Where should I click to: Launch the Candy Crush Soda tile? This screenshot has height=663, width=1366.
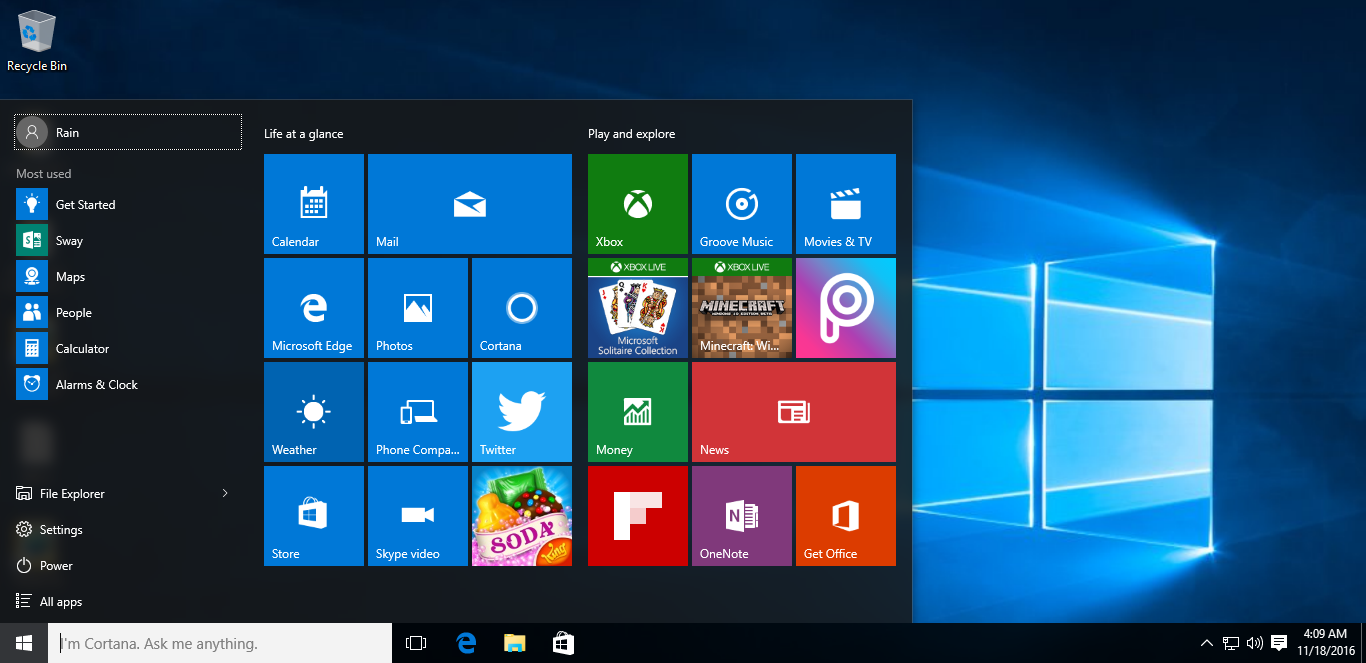click(x=522, y=516)
